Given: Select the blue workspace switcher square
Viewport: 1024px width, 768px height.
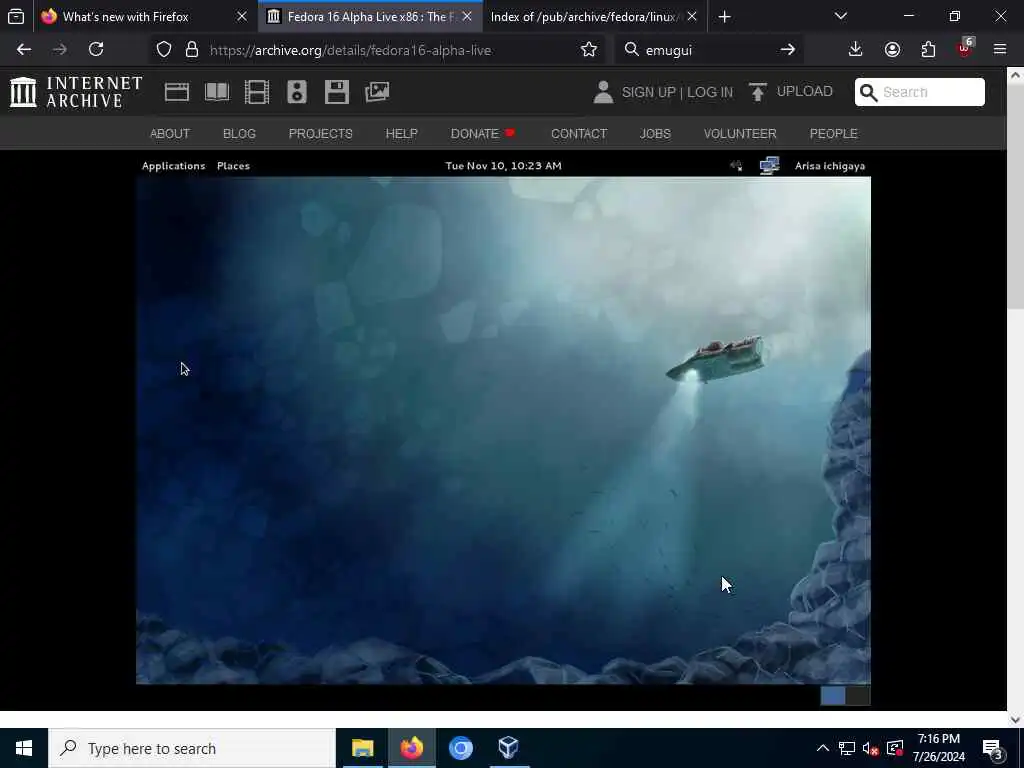Looking at the screenshot, I should pyautogui.click(x=833, y=696).
